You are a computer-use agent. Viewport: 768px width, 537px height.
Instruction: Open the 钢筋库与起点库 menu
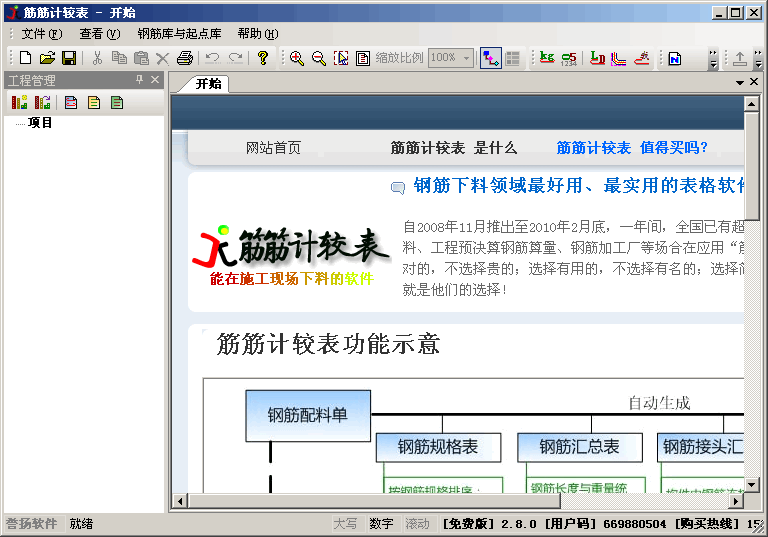[179, 34]
